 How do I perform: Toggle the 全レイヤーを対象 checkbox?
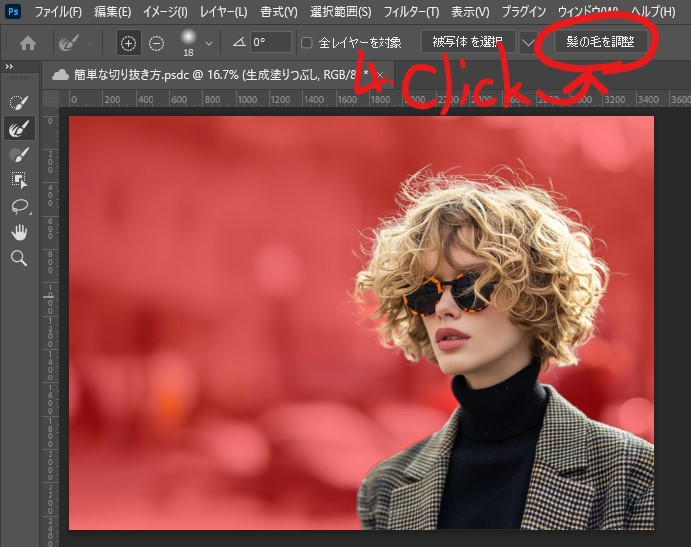pyautogui.click(x=306, y=43)
